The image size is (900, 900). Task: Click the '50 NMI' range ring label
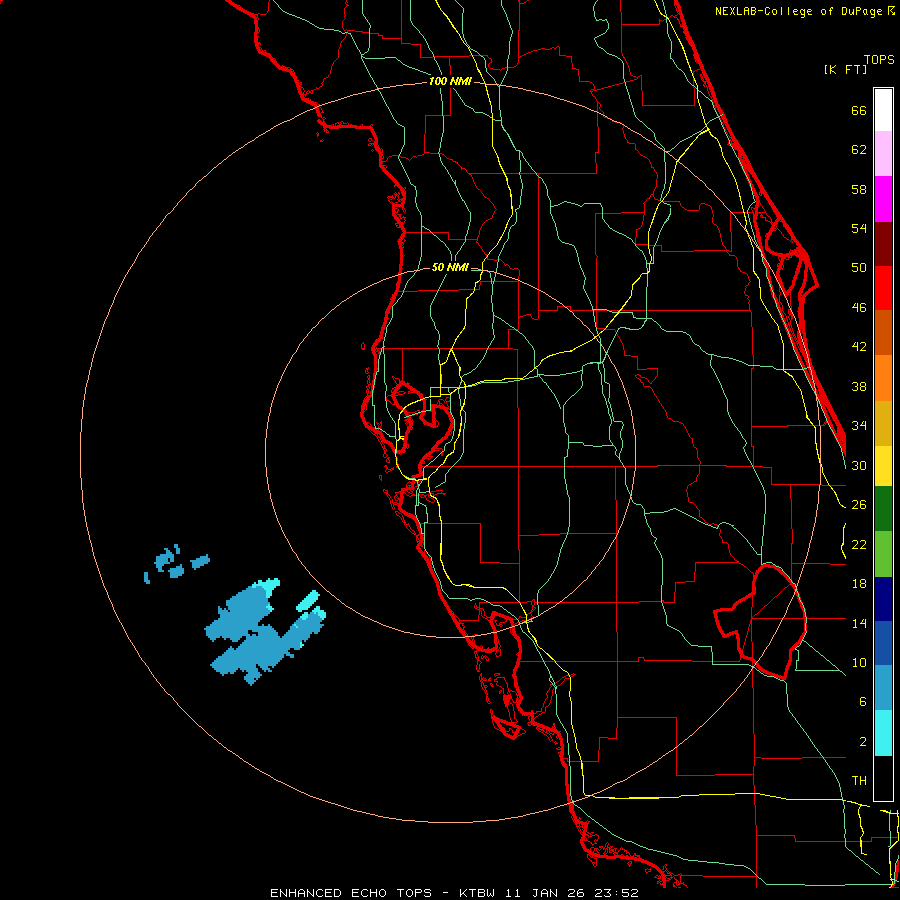pyautogui.click(x=450, y=267)
